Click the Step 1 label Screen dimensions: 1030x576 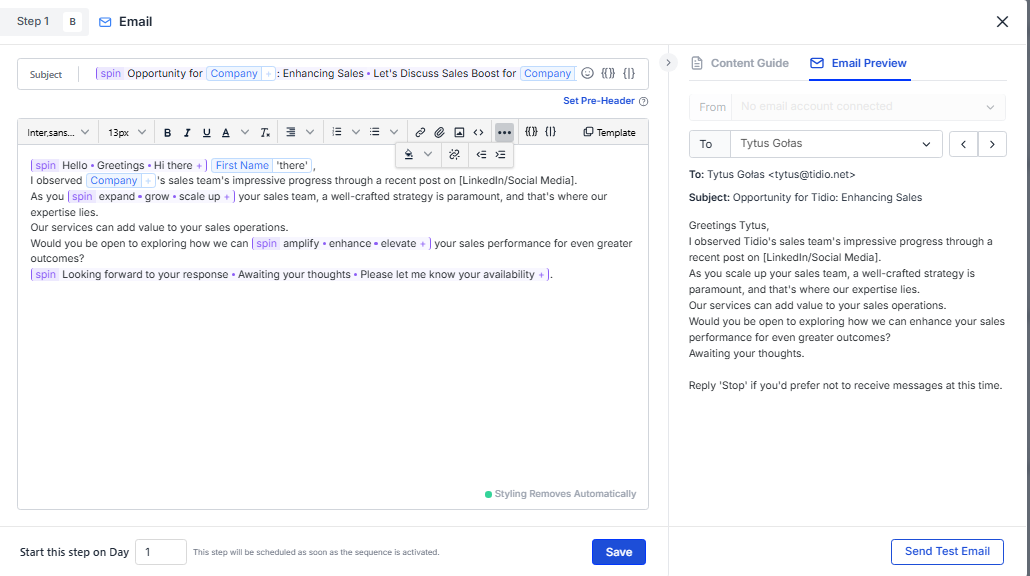point(33,22)
